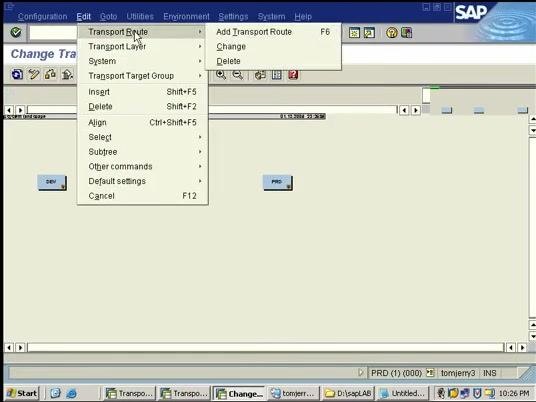Open the Configuration menu
Viewport: 536px width, 402px height.
pos(42,16)
